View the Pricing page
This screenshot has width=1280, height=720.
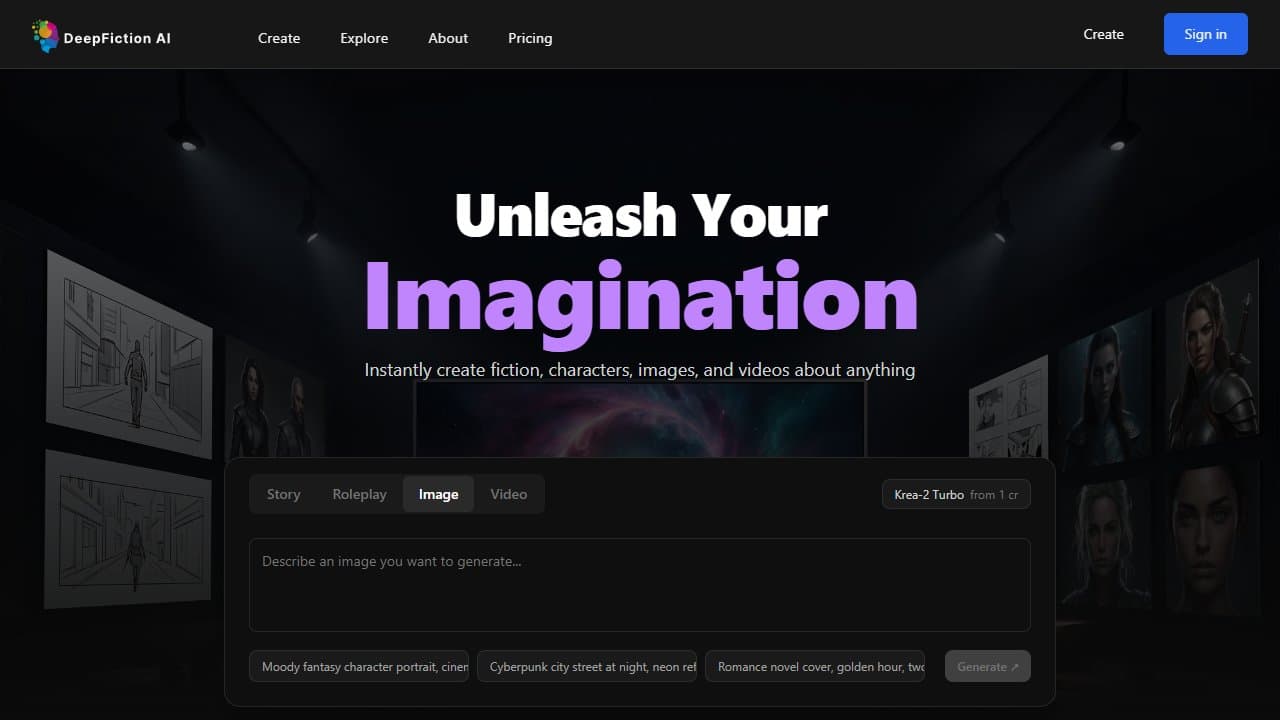(530, 38)
